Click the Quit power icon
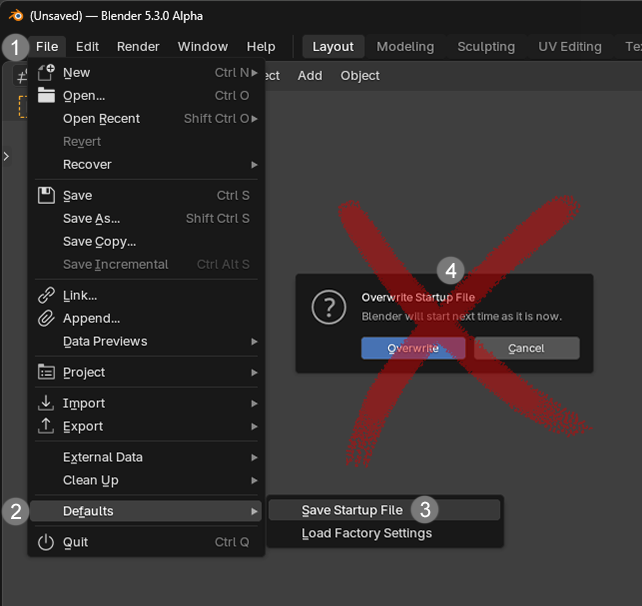 click(x=46, y=542)
